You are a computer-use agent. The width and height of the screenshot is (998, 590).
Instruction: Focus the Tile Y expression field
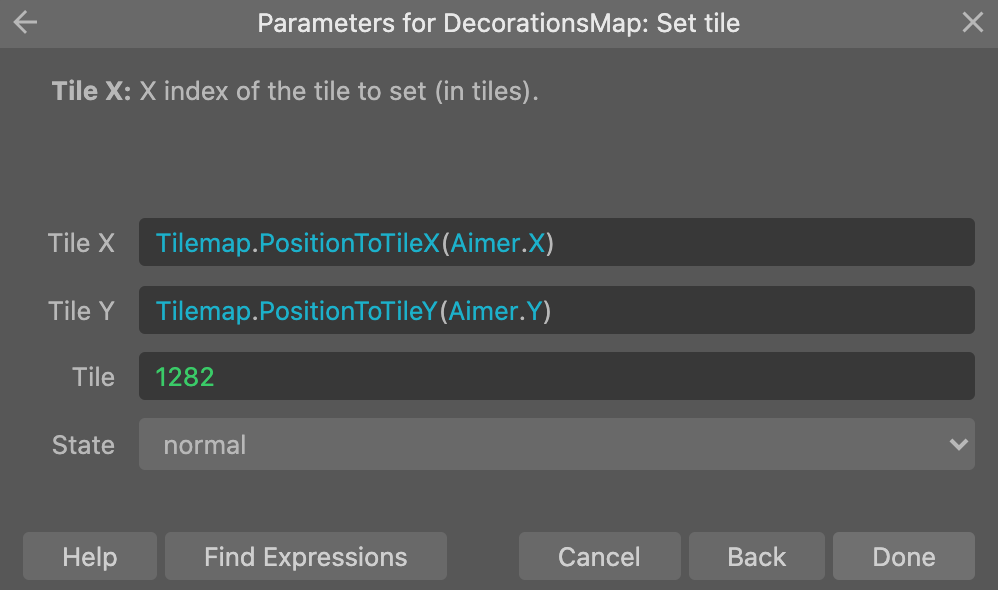coord(556,310)
